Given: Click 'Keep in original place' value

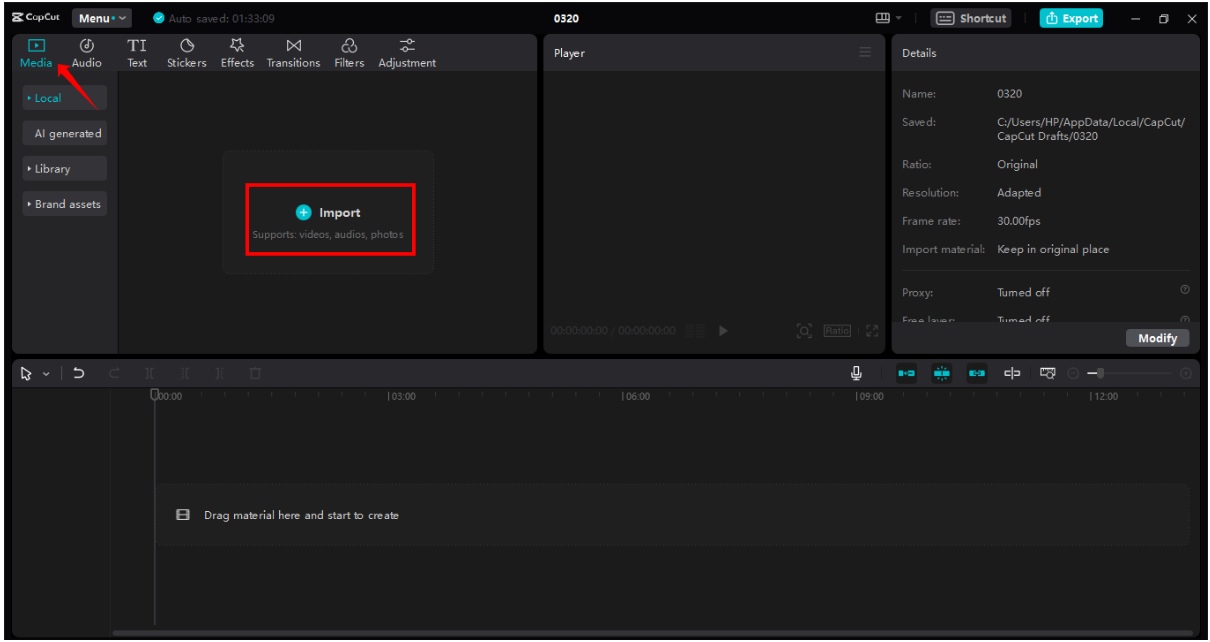Looking at the screenshot, I should [x=1053, y=249].
